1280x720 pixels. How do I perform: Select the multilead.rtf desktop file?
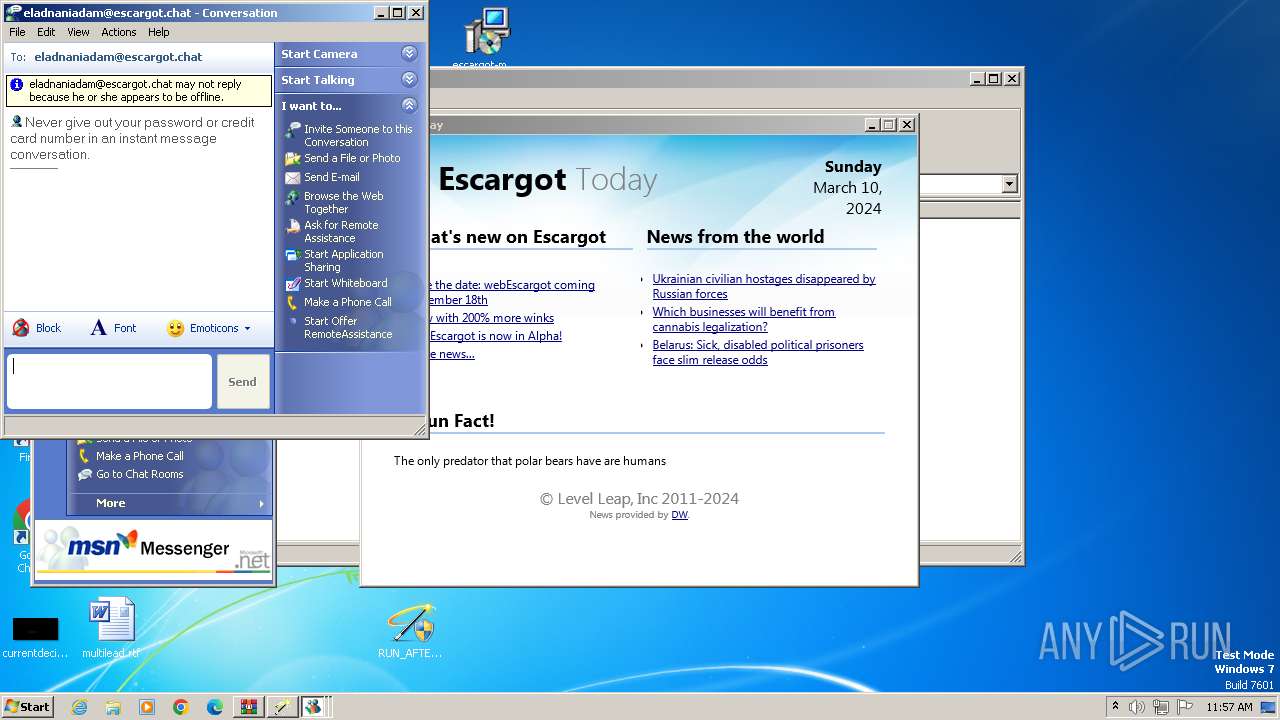tap(111, 628)
